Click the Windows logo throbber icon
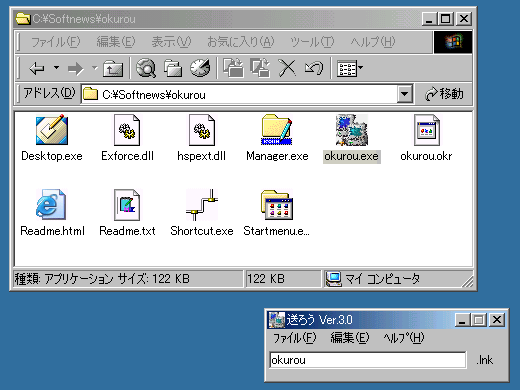 coord(453,42)
